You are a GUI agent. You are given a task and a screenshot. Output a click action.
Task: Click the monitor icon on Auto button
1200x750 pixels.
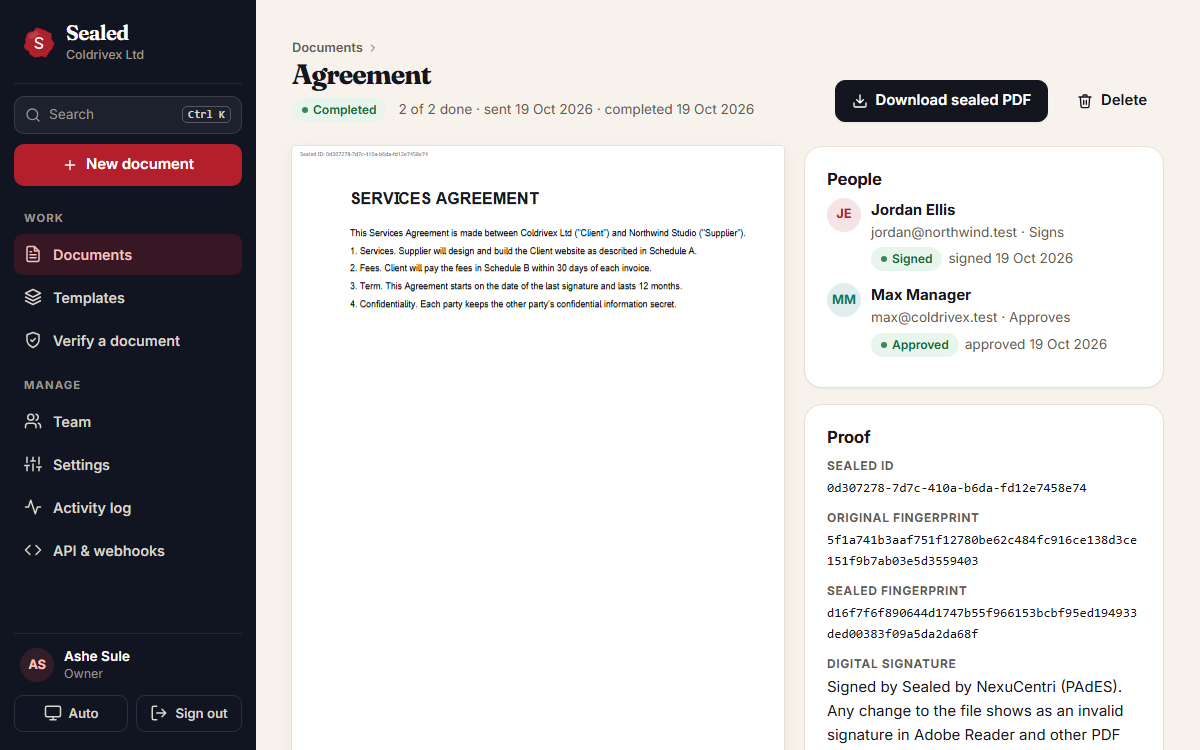coord(53,714)
